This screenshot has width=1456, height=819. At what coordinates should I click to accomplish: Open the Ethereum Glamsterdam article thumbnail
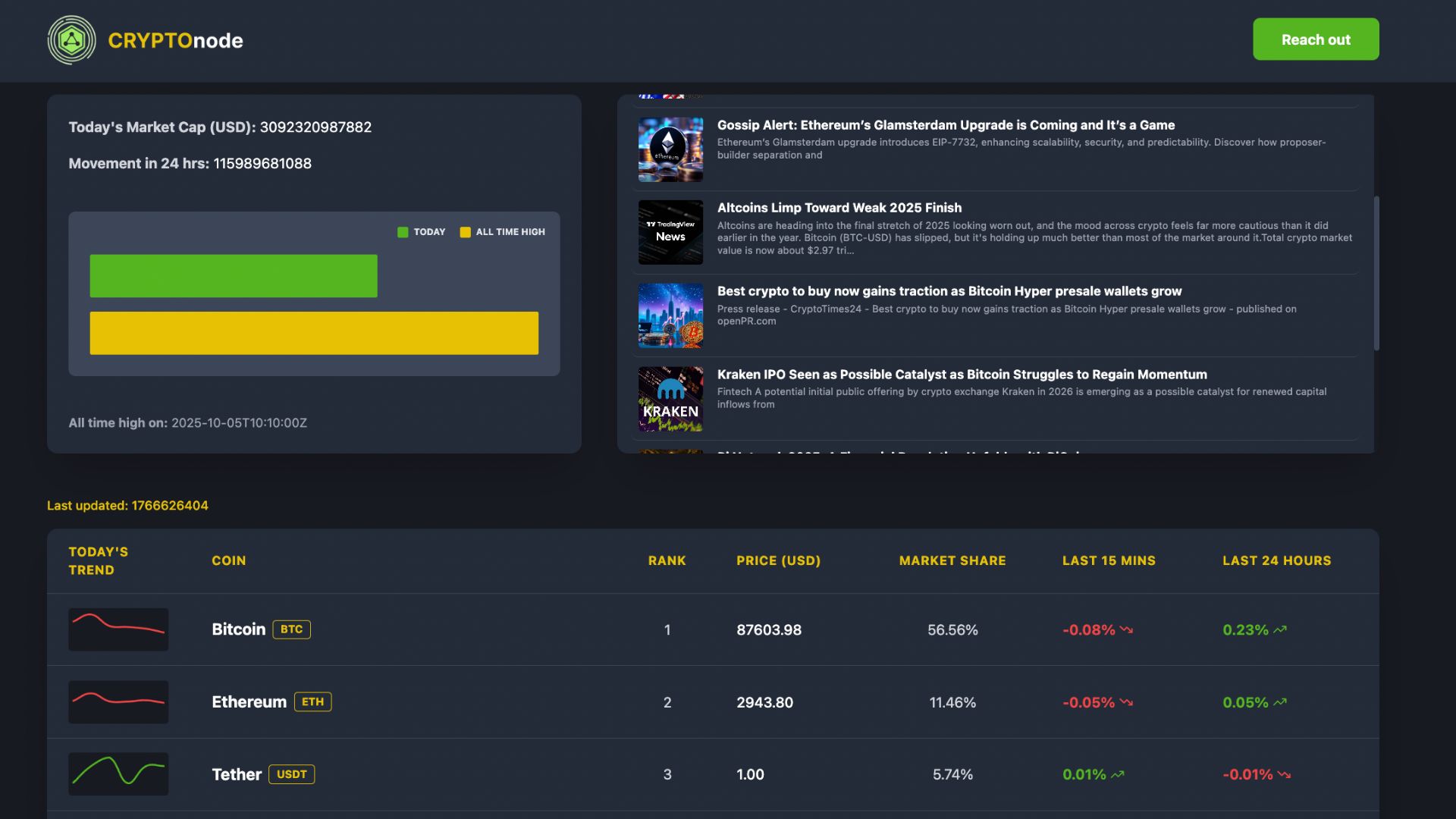(670, 149)
